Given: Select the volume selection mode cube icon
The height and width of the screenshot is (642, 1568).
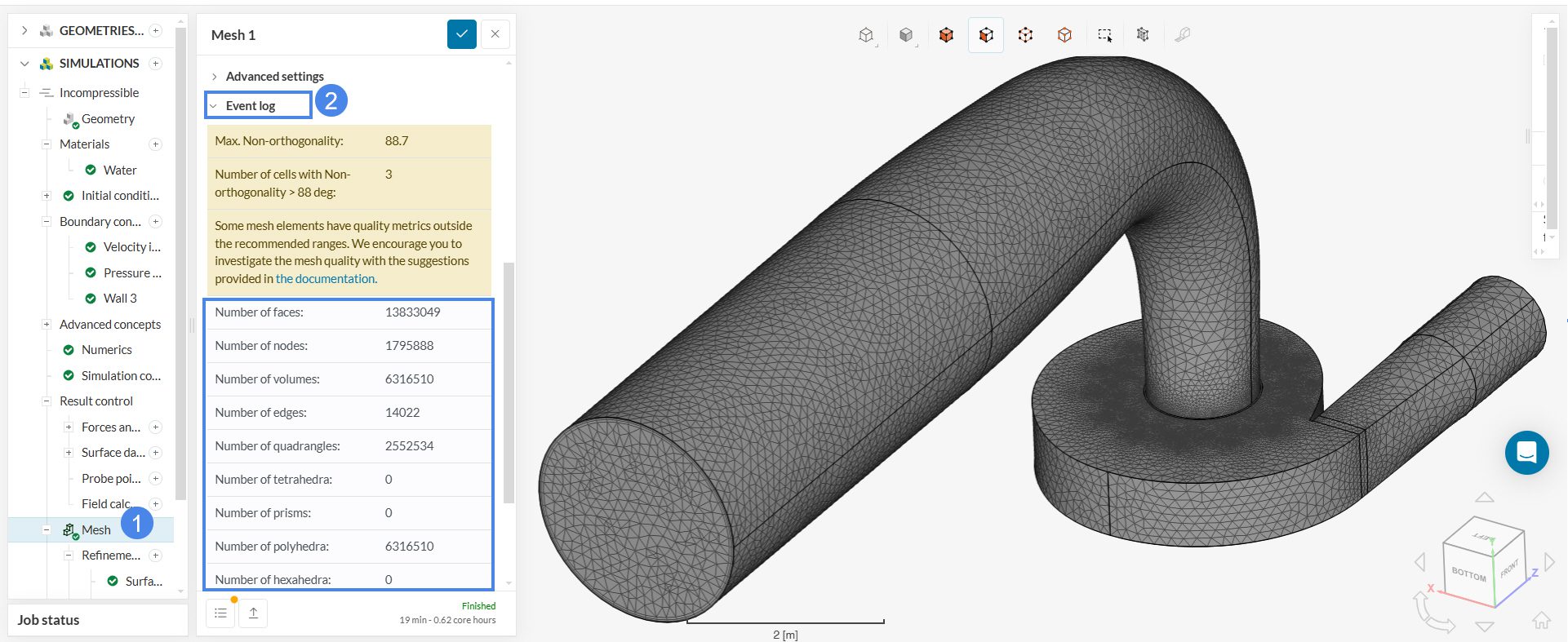Looking at the screenshot, I should 946,35.
